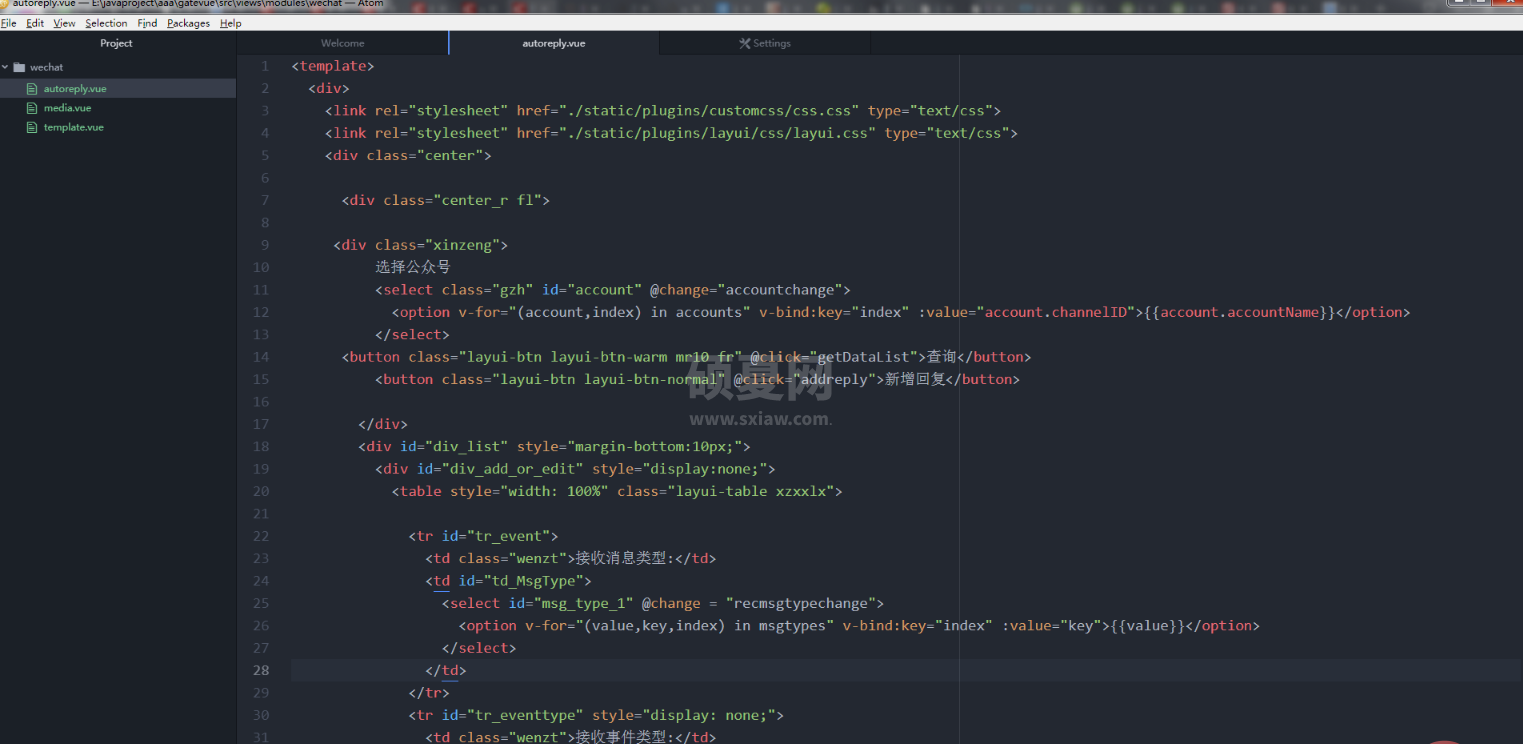Click the autoreply.vue file icon in tree
Screen dimensions: 1523x744
click(x=33, y=88)
